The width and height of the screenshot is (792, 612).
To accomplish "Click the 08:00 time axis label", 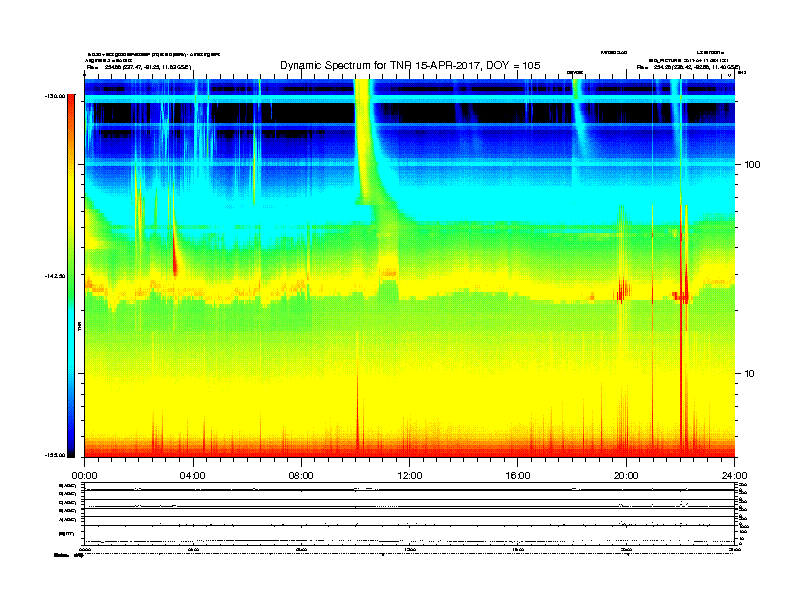I will [301, 476].
